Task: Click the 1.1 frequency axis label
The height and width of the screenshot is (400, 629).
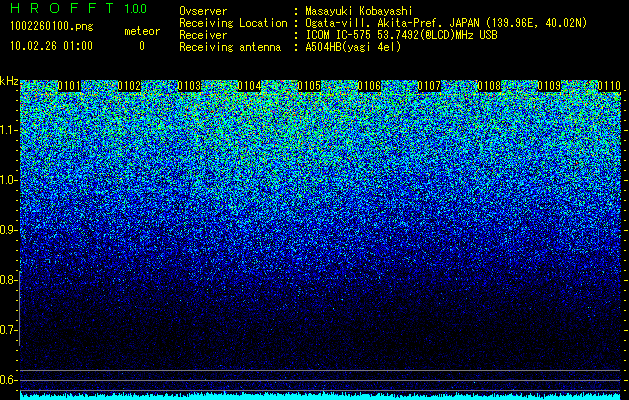Action: [8, 131]
